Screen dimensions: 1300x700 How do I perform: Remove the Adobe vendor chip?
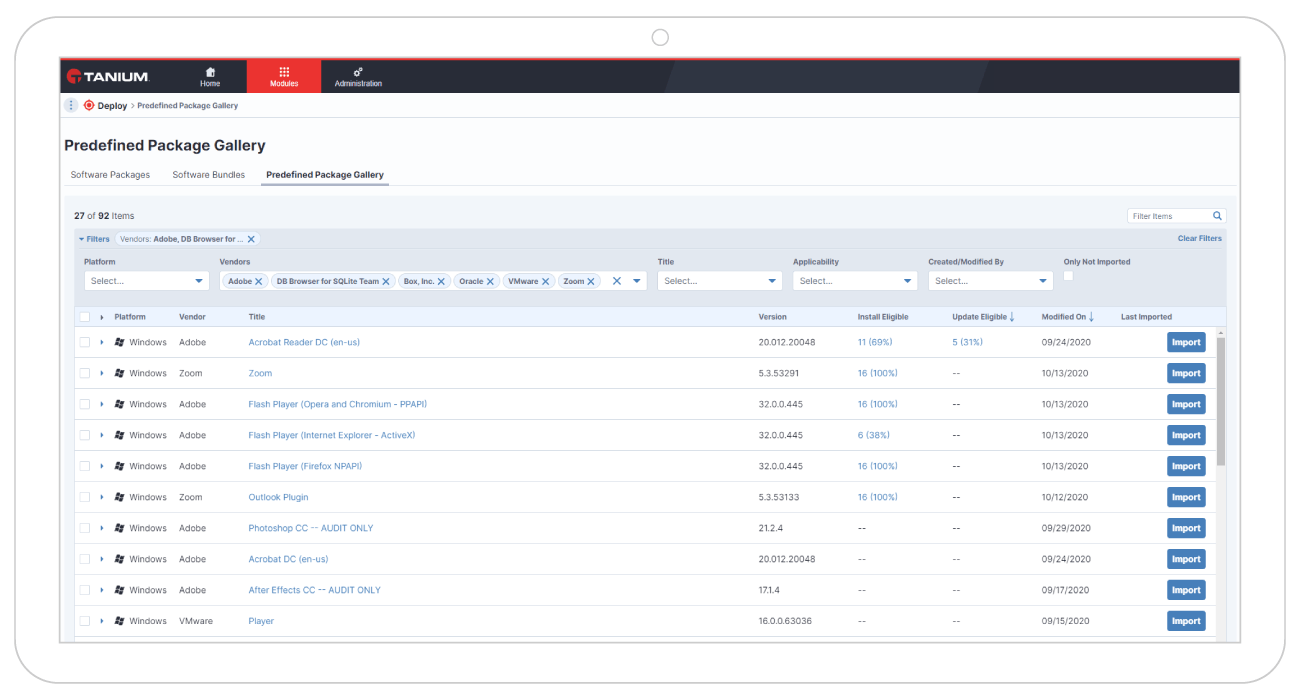pos(258,282)
